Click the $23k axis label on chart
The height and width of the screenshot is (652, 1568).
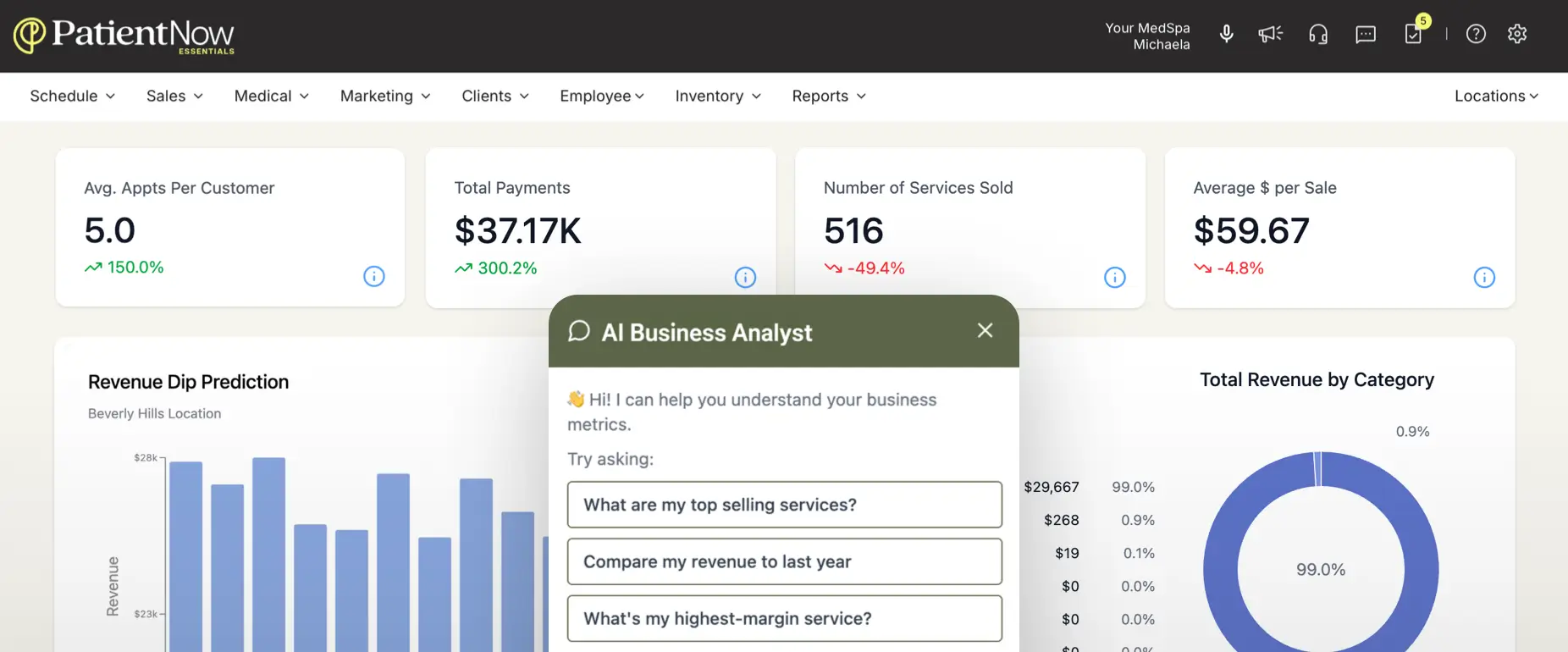146,614
